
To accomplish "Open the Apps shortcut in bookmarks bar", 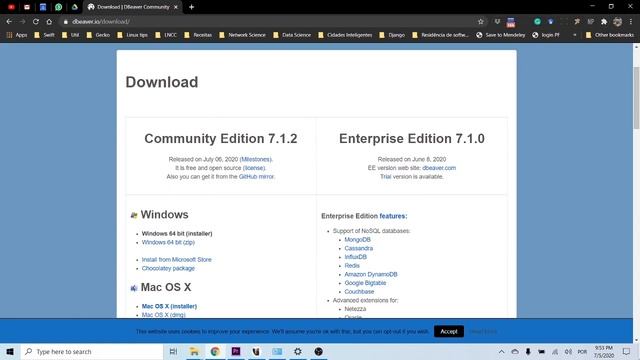I will [17, 35].
